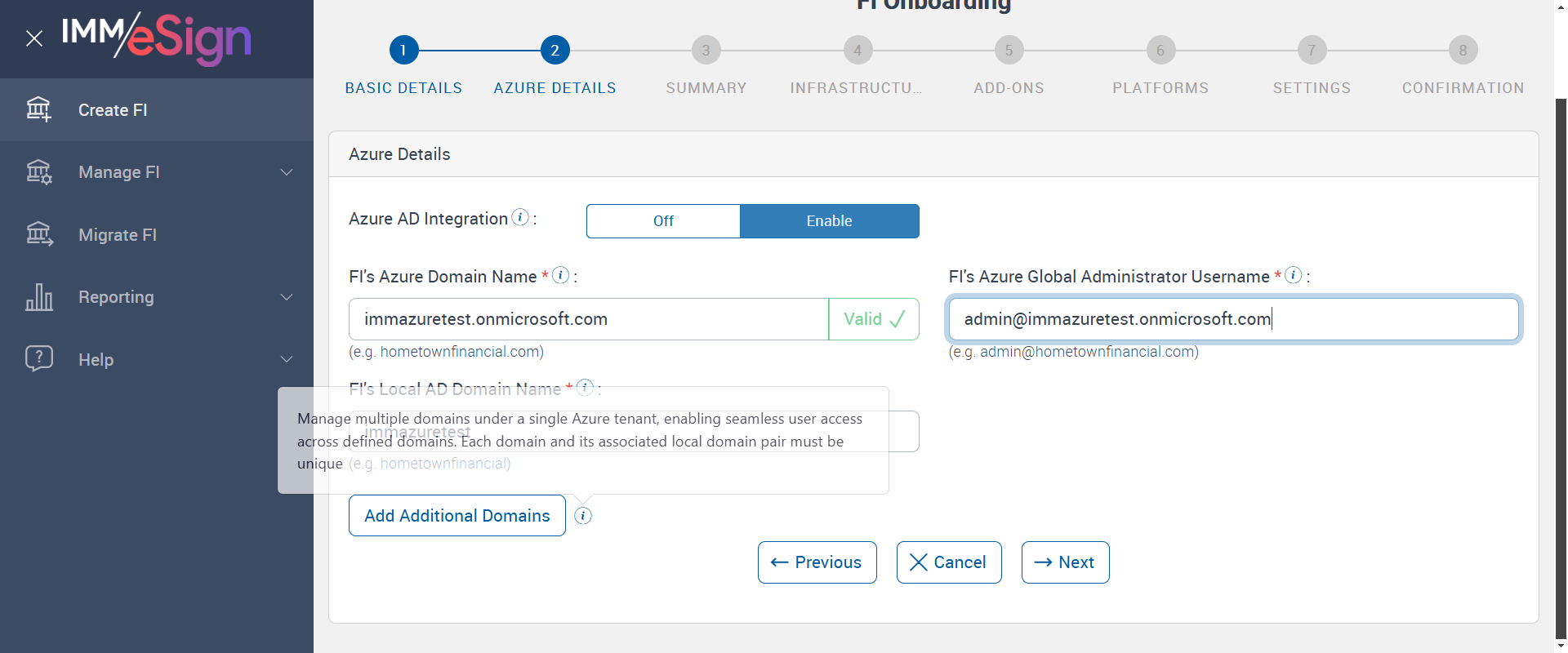Open Help in the sidebar
This screenshot has width=1568, height=653.
[x=157, y=359]
